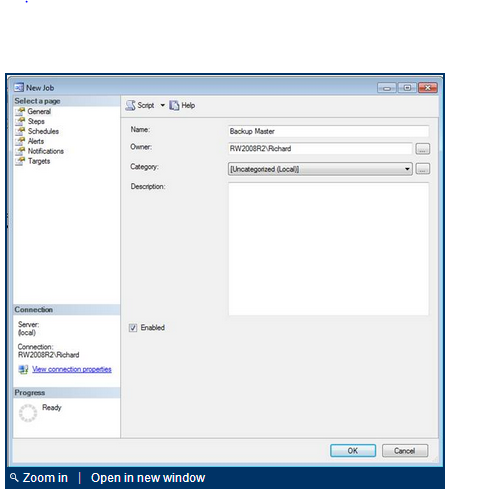Confirm the job with OK

[353, 451]
